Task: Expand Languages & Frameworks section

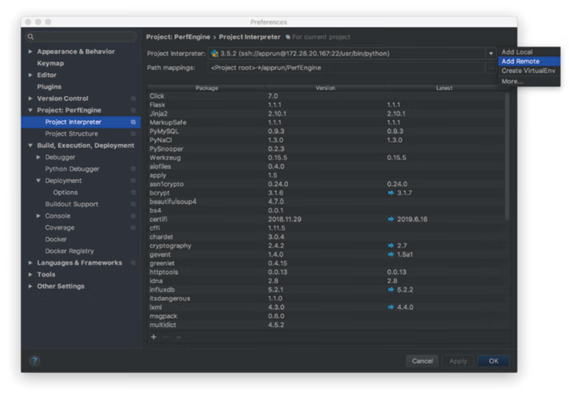Action: (x=30, y=263)
